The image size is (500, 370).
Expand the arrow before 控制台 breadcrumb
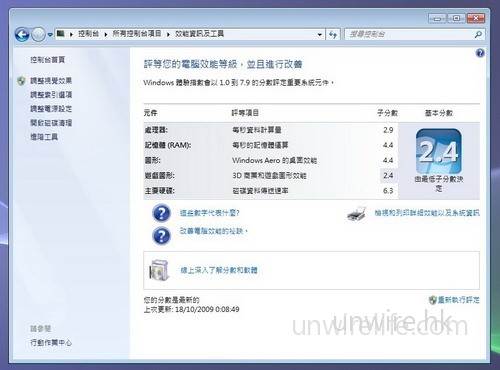coord(71,34)
